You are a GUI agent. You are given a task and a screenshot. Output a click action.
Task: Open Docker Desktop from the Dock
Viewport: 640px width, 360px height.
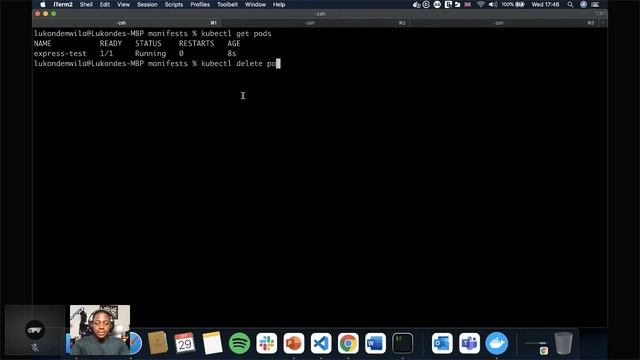point(497,343)
